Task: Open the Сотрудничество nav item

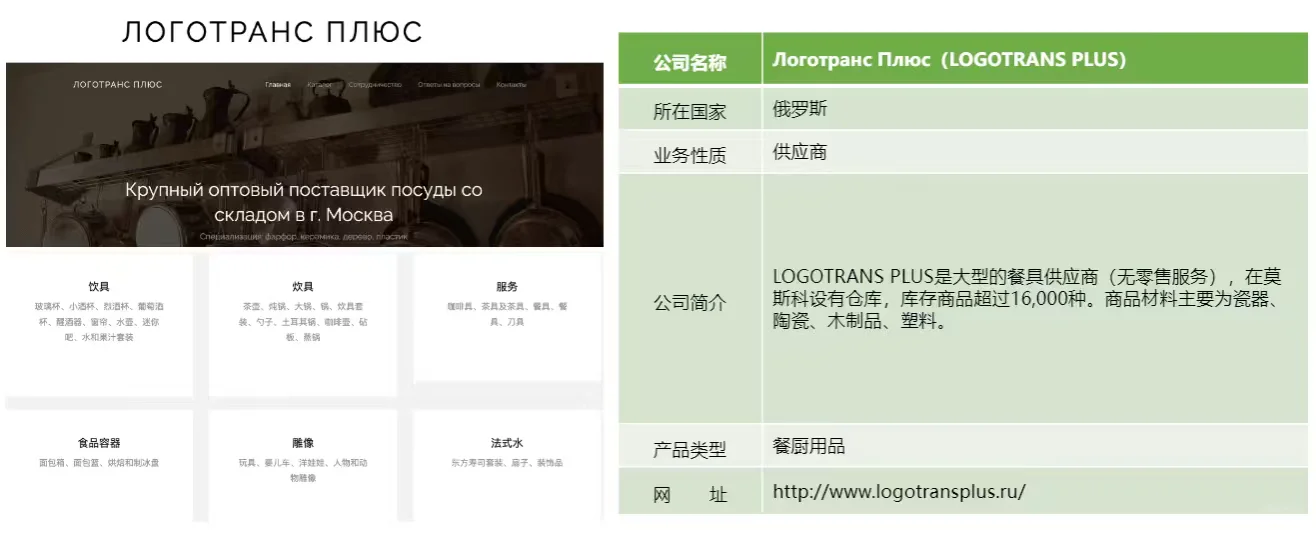Action: [375, 85]
